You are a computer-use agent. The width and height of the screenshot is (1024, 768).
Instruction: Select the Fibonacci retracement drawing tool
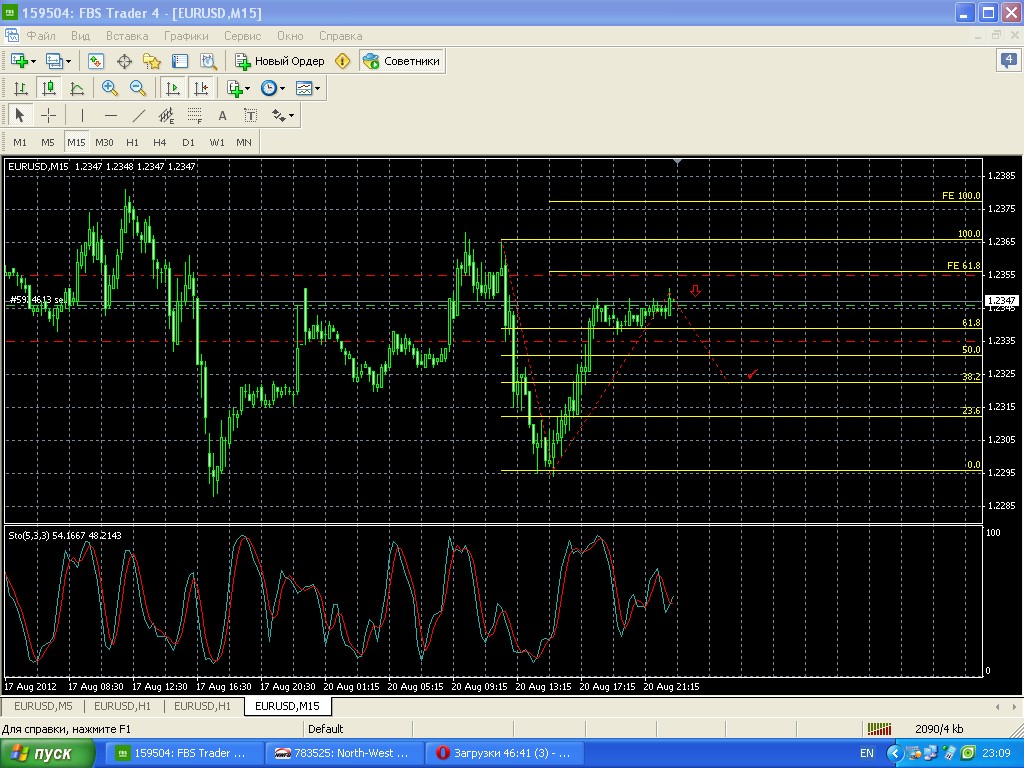click(195, 115)
